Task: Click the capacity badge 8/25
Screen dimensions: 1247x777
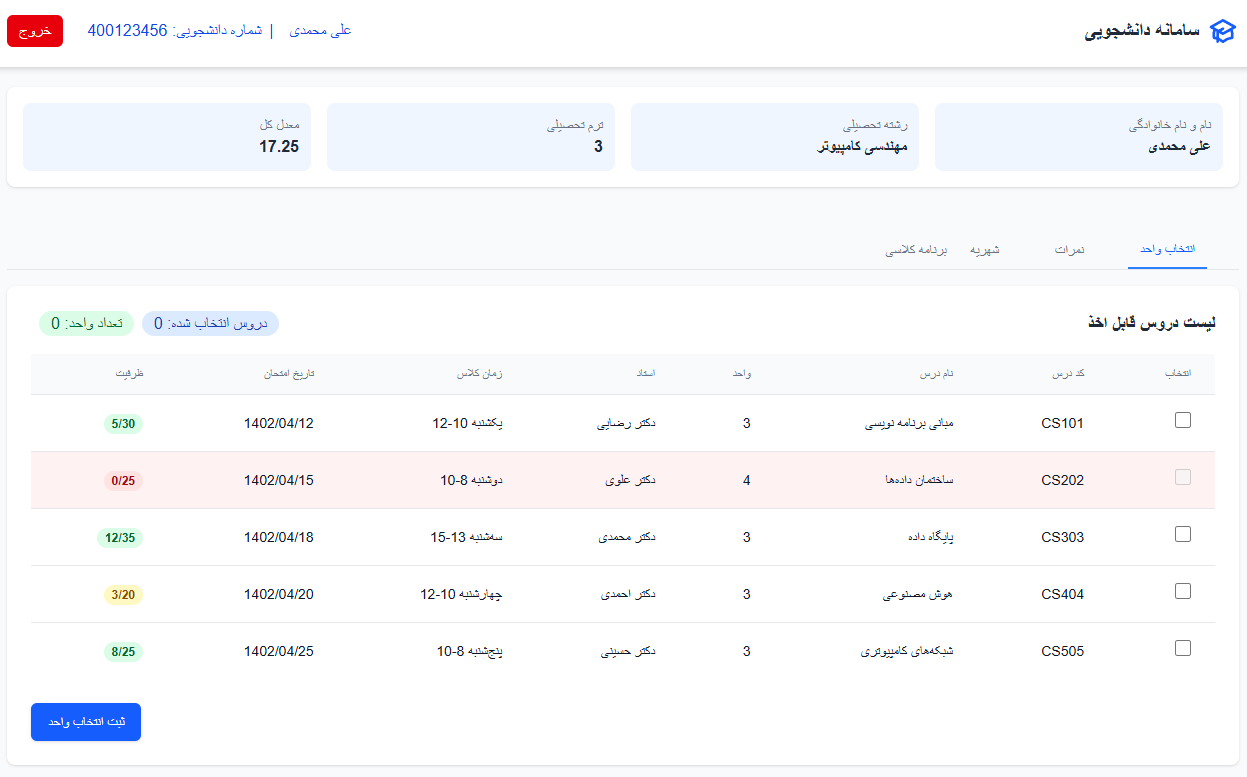Action: (123, 652)
